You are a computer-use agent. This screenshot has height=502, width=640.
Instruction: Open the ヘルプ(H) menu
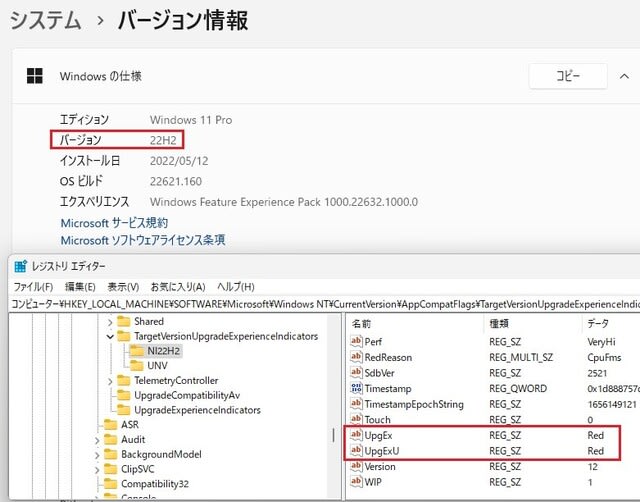click(236, 287)
